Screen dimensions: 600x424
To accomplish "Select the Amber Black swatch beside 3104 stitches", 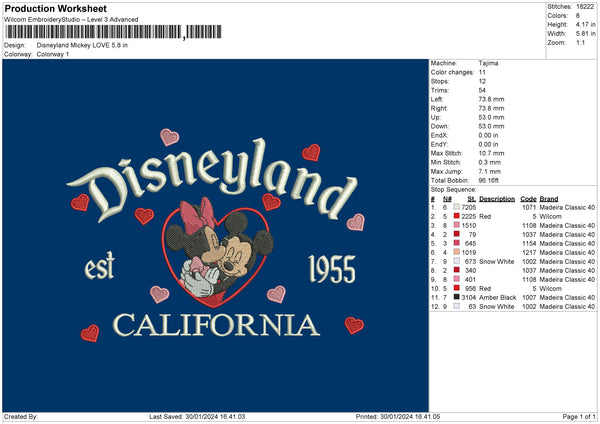I will click(x=457, y=297).
